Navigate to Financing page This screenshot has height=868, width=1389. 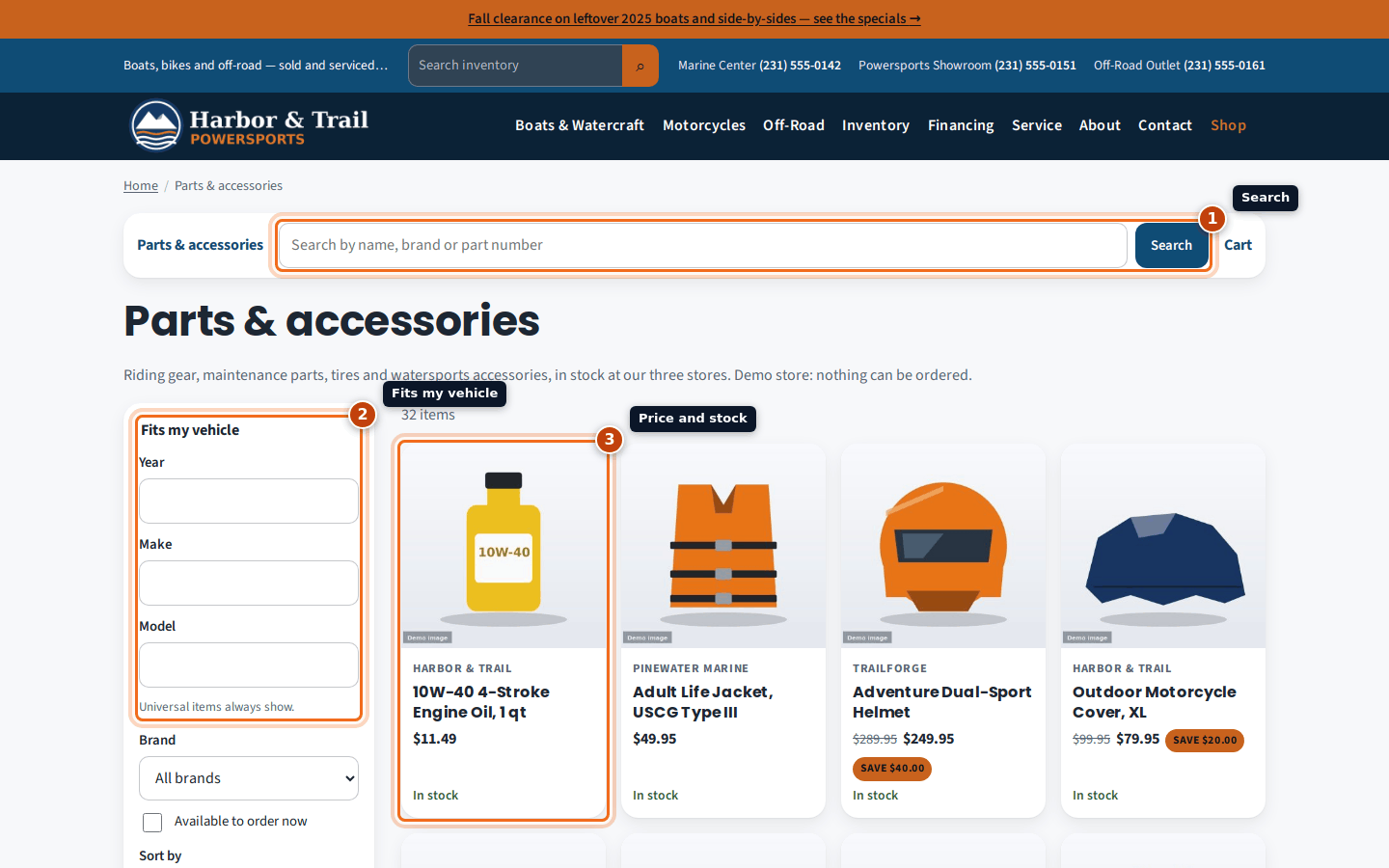(961, 125)
